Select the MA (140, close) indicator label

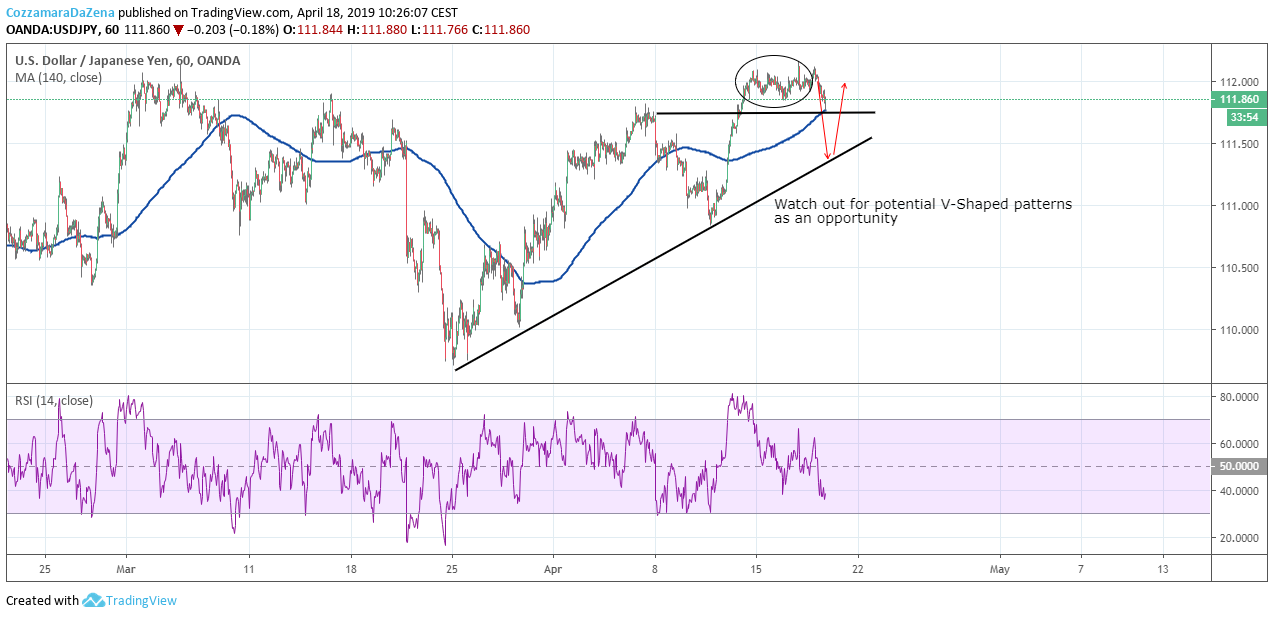point(58,77)
